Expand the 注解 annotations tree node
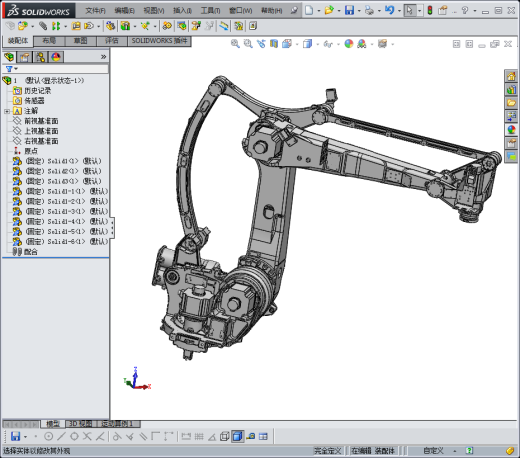This screenshot has height=458, width=520. tap(6, 111)
